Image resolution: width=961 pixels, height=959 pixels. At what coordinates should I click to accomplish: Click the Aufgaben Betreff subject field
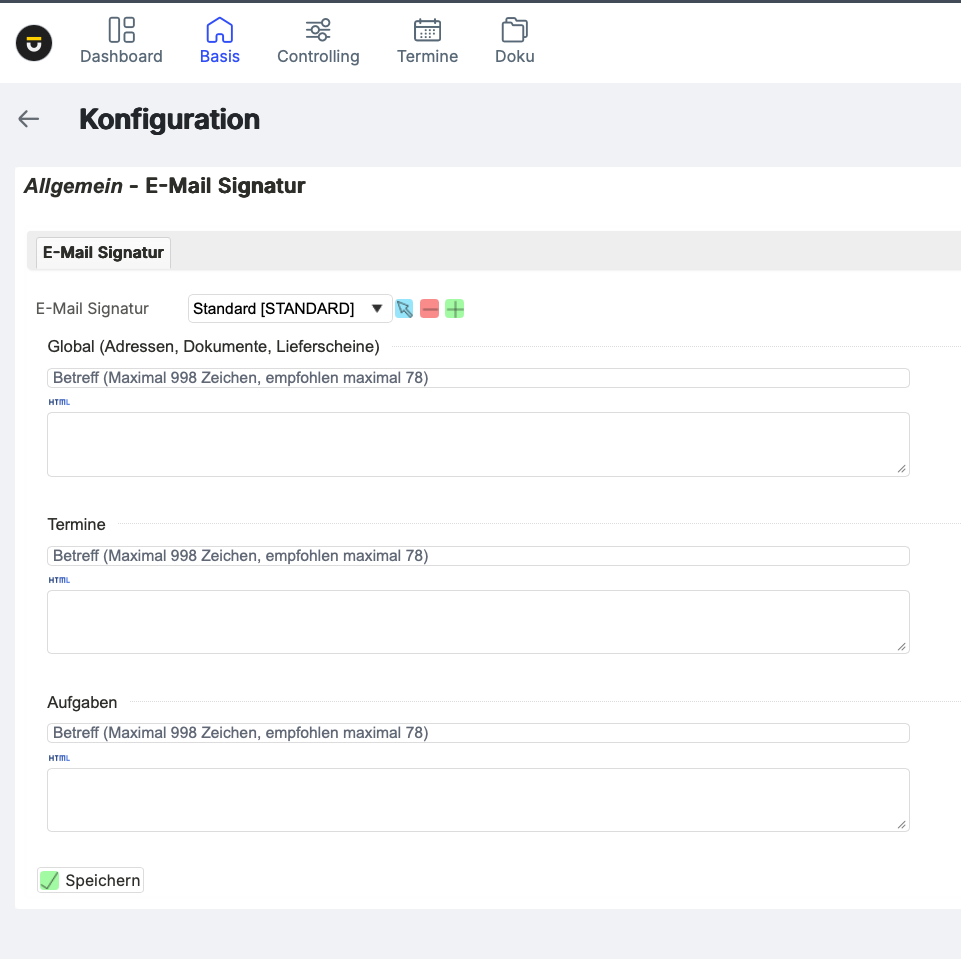coord(478,733)
